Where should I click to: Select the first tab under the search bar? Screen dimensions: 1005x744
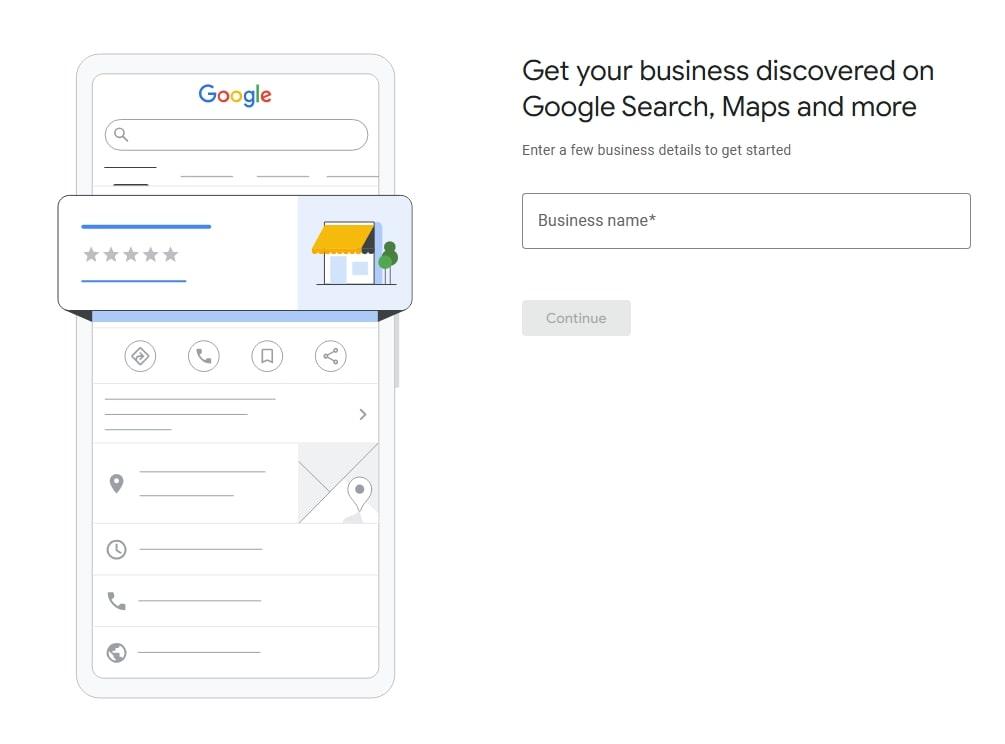129,170
